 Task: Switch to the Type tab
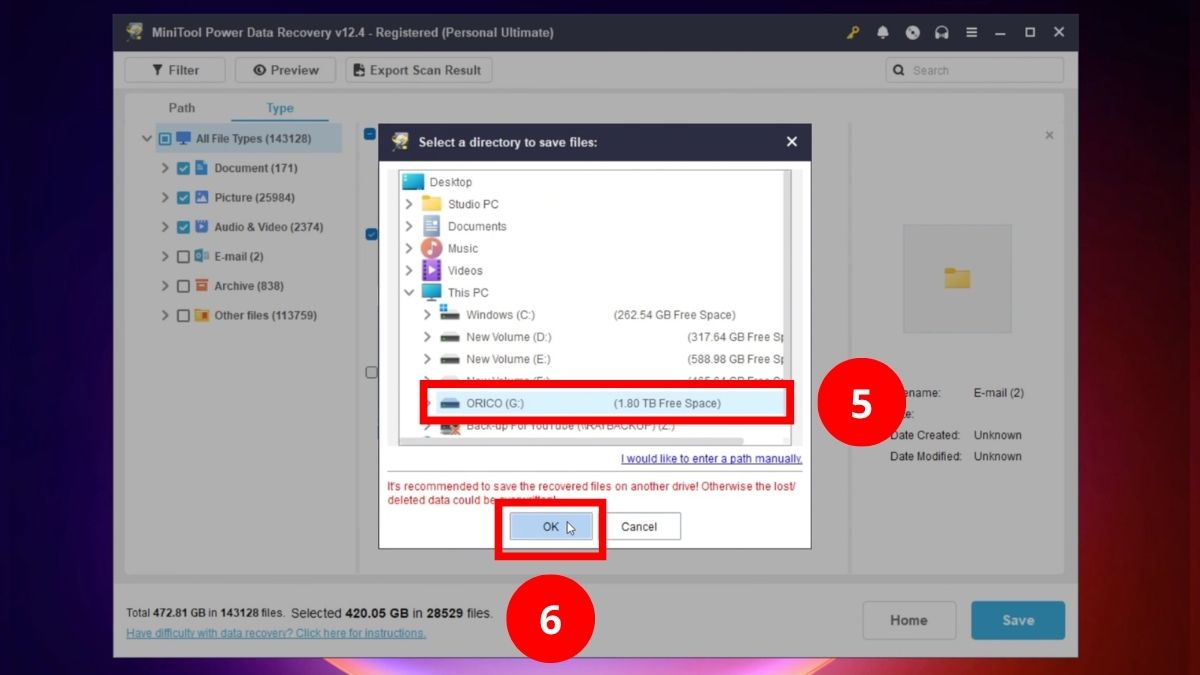280,108
